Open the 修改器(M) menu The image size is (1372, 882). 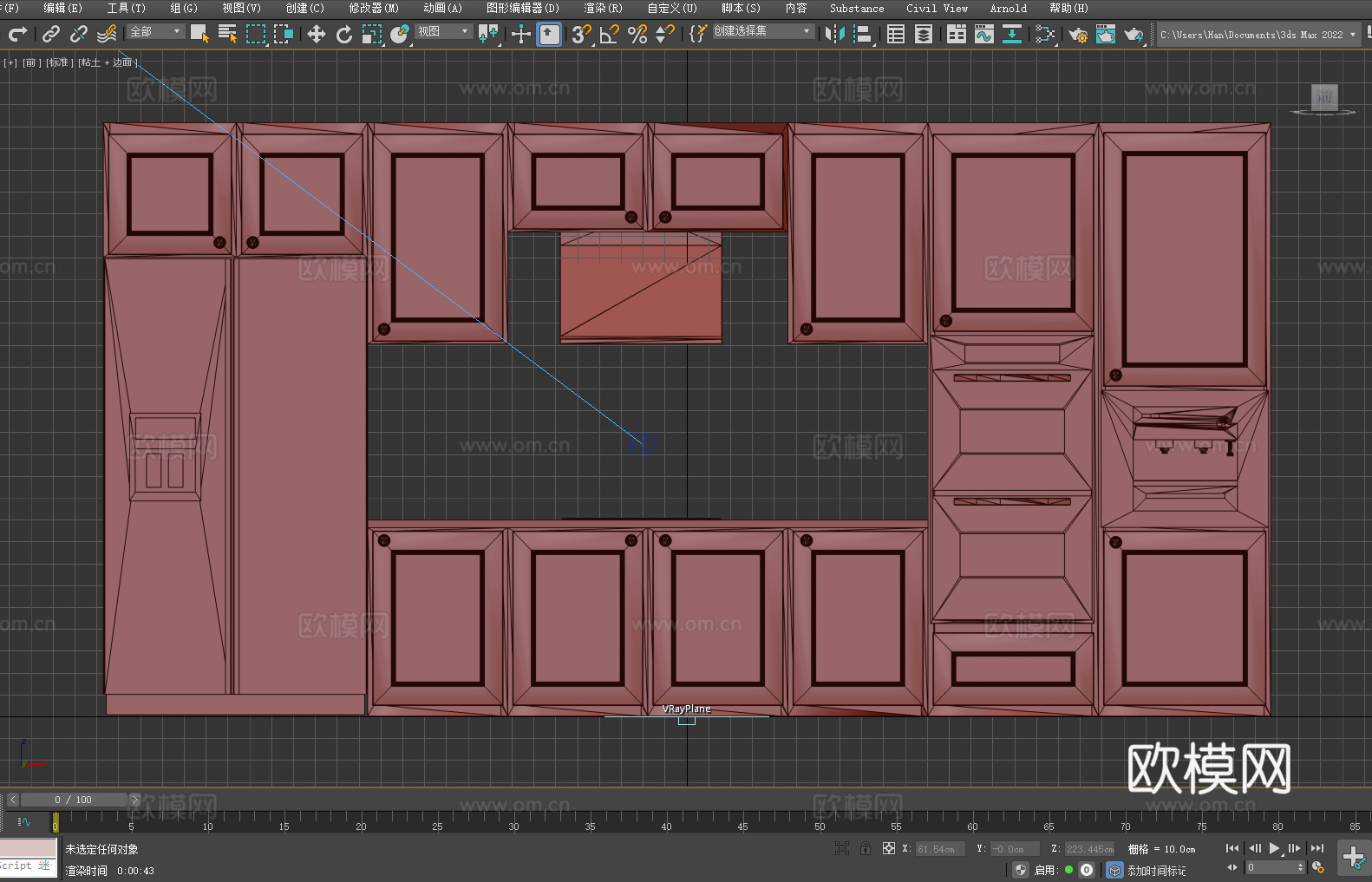coord(374,8)
